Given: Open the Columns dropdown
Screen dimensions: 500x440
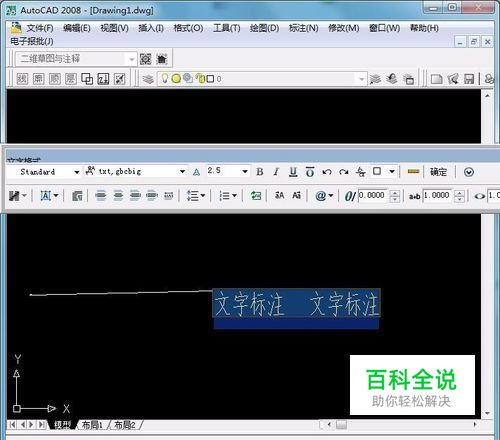Looking at the screenshot, I should coord(17,196).
